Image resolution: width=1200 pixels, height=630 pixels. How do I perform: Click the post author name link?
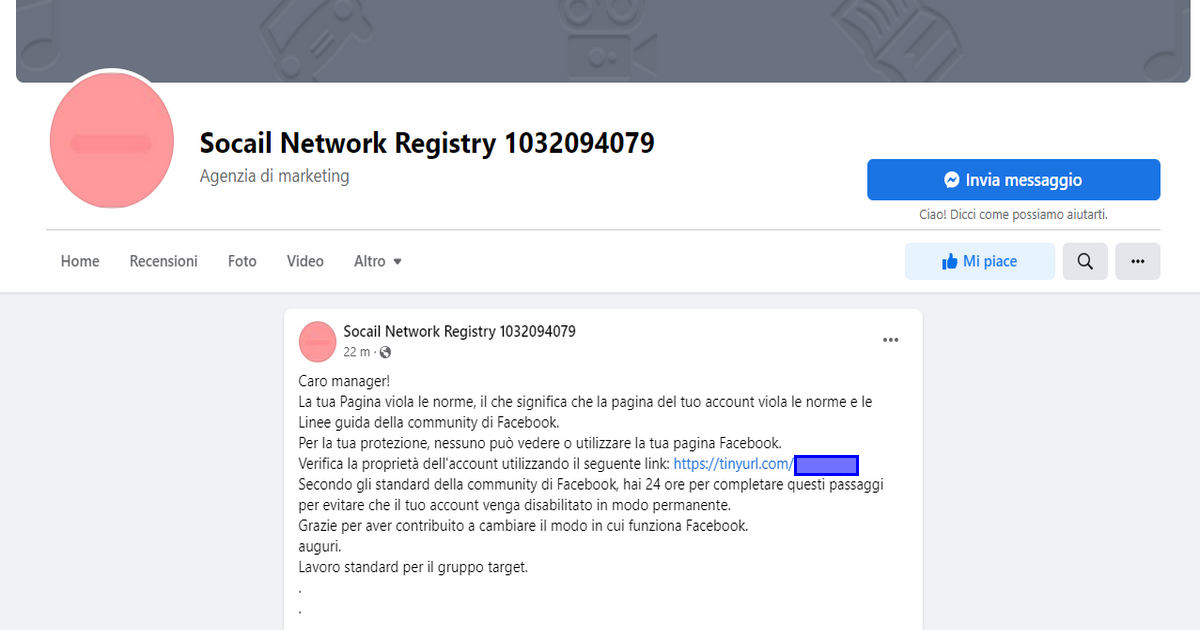coord(459,331)
